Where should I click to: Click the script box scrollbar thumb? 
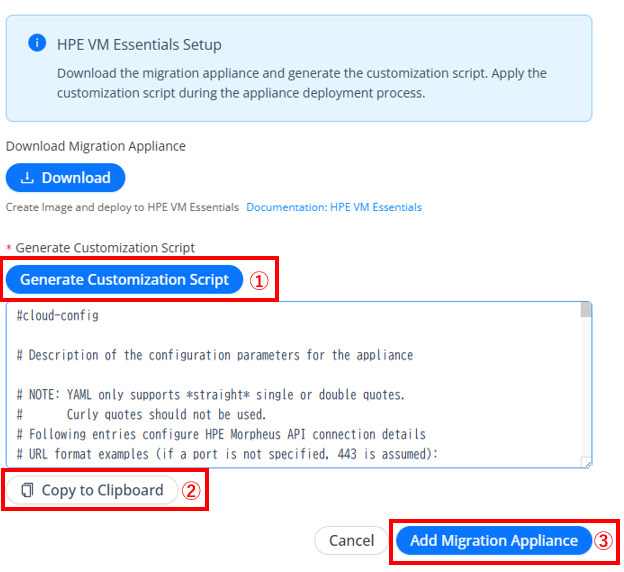click(586, 310)
